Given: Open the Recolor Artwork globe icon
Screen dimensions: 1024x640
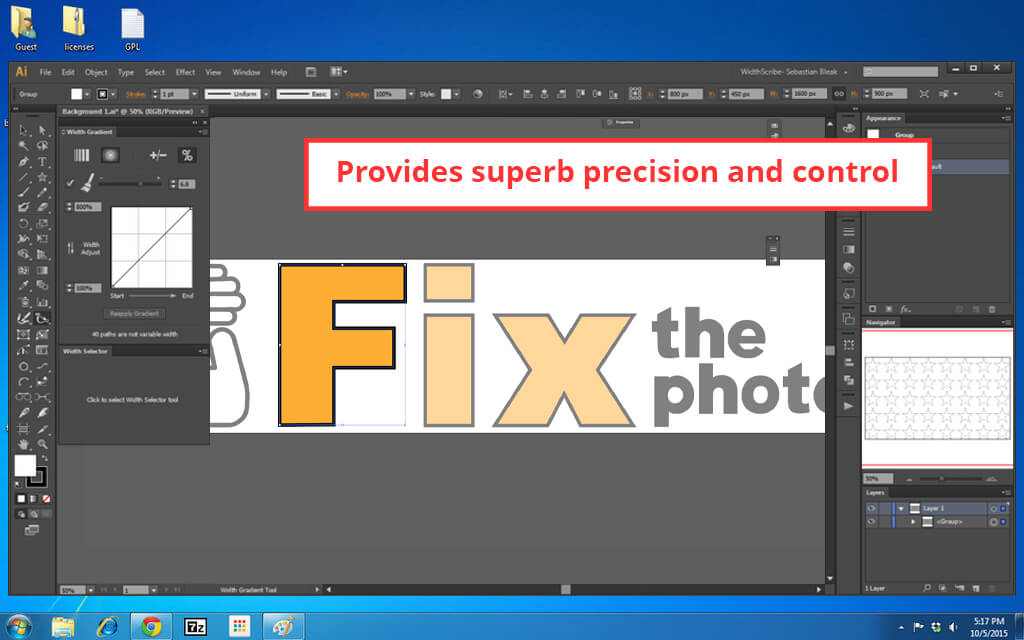Looking at the screenshot, I should pos(477,94).
